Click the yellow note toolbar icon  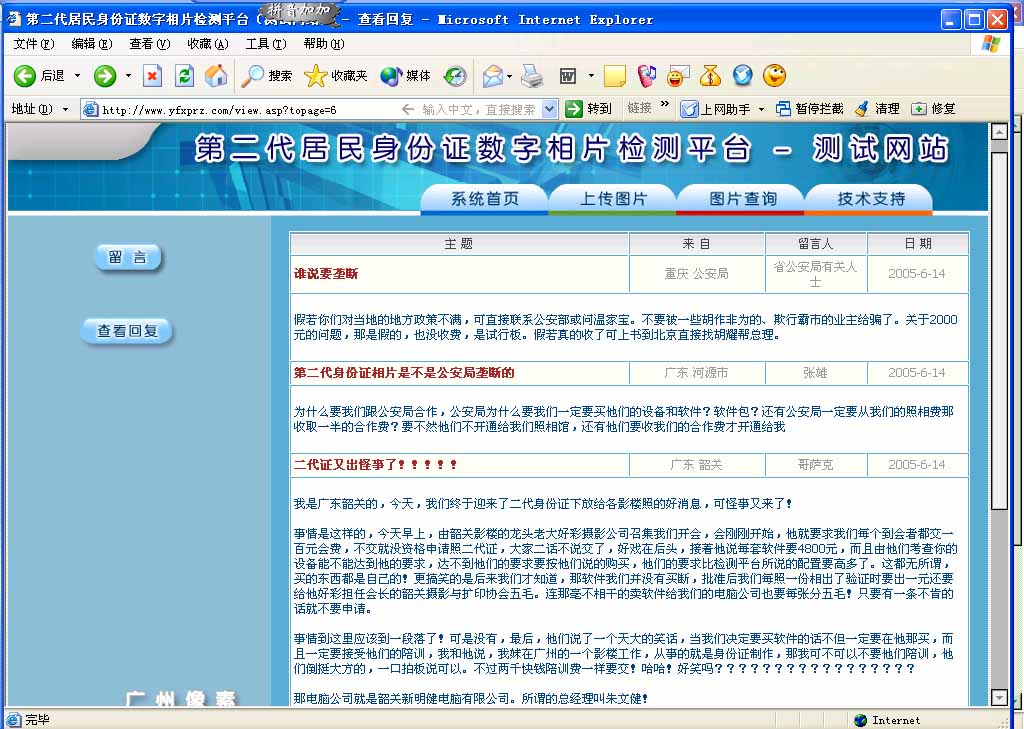(615, 76)
